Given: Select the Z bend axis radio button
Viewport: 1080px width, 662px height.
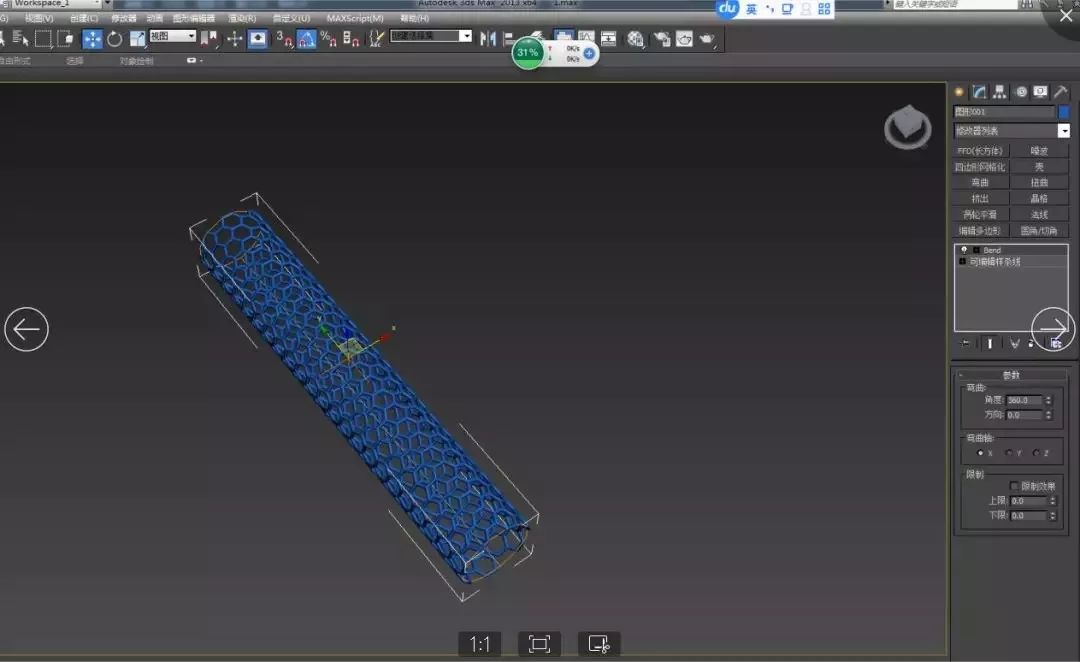Looking at the screenshot, I should click(1036, 453).
